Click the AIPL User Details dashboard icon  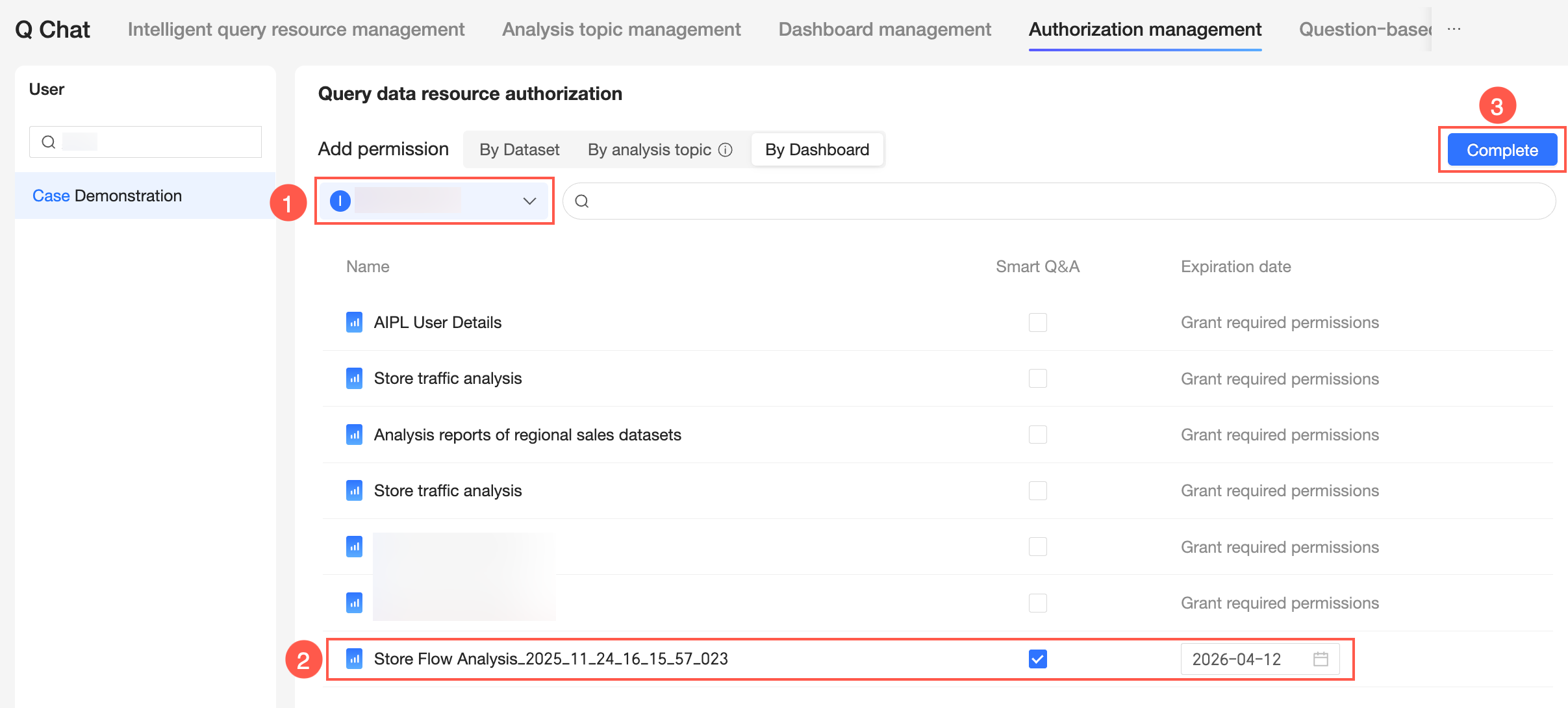tap(354, 322)
